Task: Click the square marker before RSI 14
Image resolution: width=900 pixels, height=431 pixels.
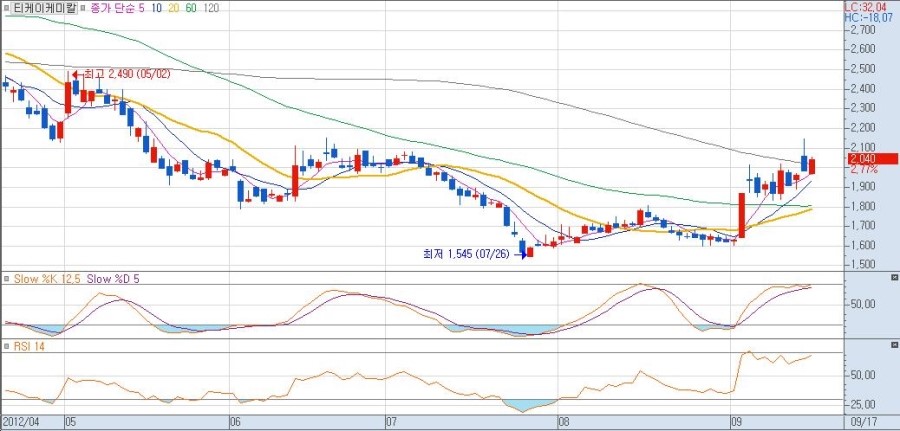Action: pyautogui.click(x=6, y=347)
